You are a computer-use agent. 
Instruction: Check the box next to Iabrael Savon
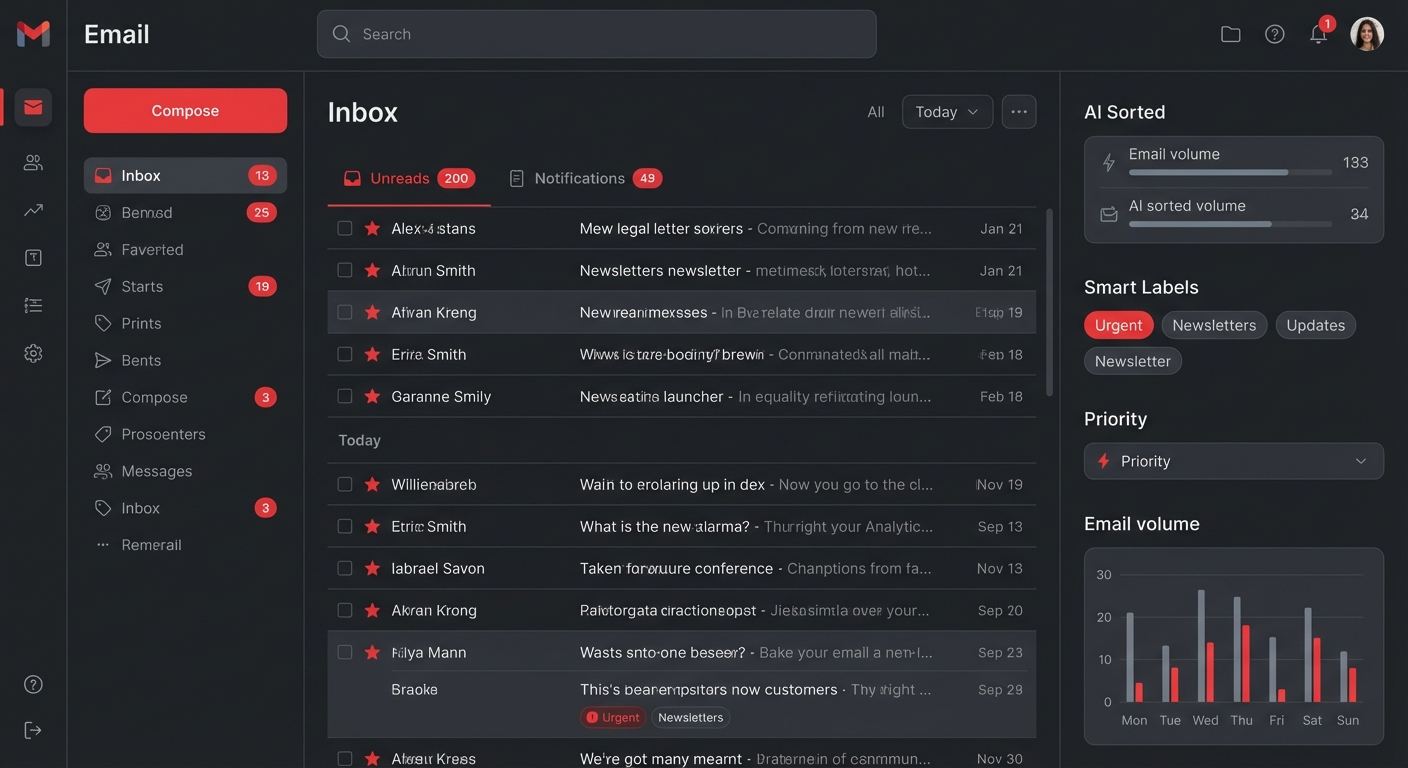345,569
